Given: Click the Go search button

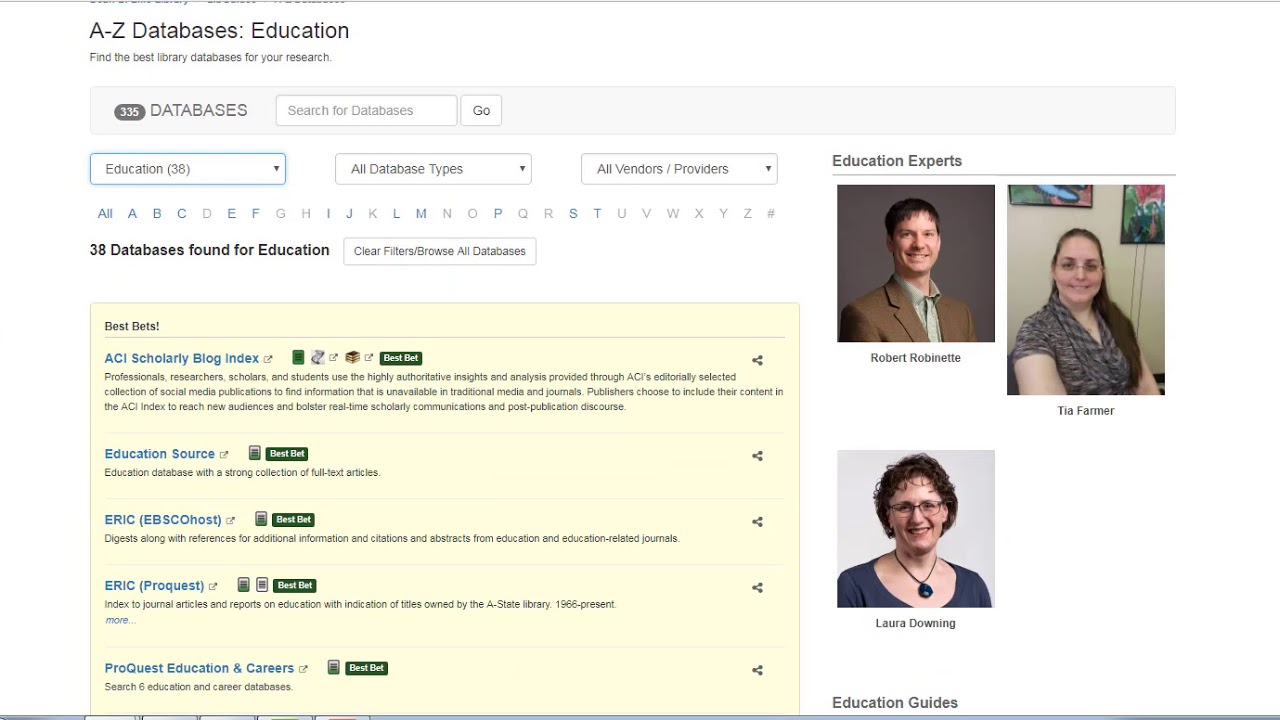Looking at the screenshot, I should click(x=481, y=110).
